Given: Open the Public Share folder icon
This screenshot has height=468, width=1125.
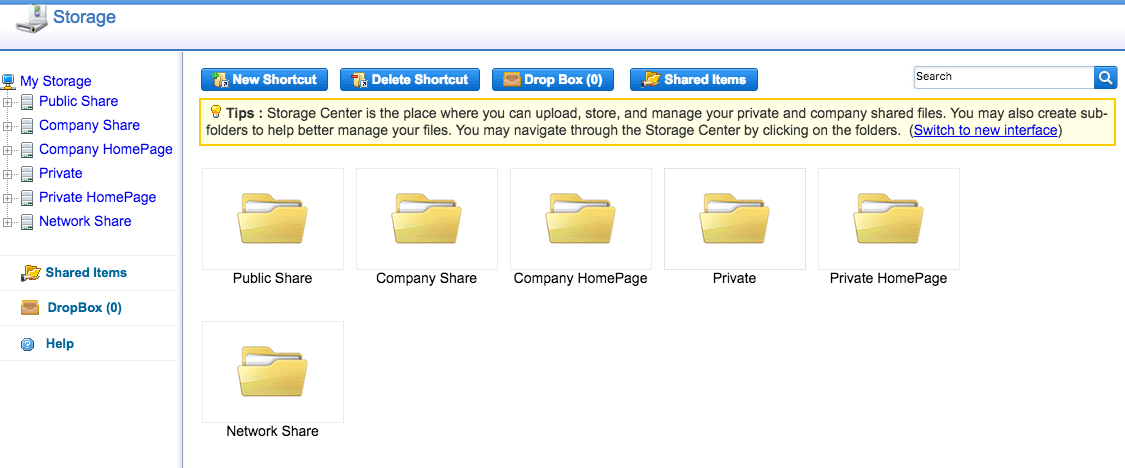Looking at the screenshot, I should click(272, 219).
